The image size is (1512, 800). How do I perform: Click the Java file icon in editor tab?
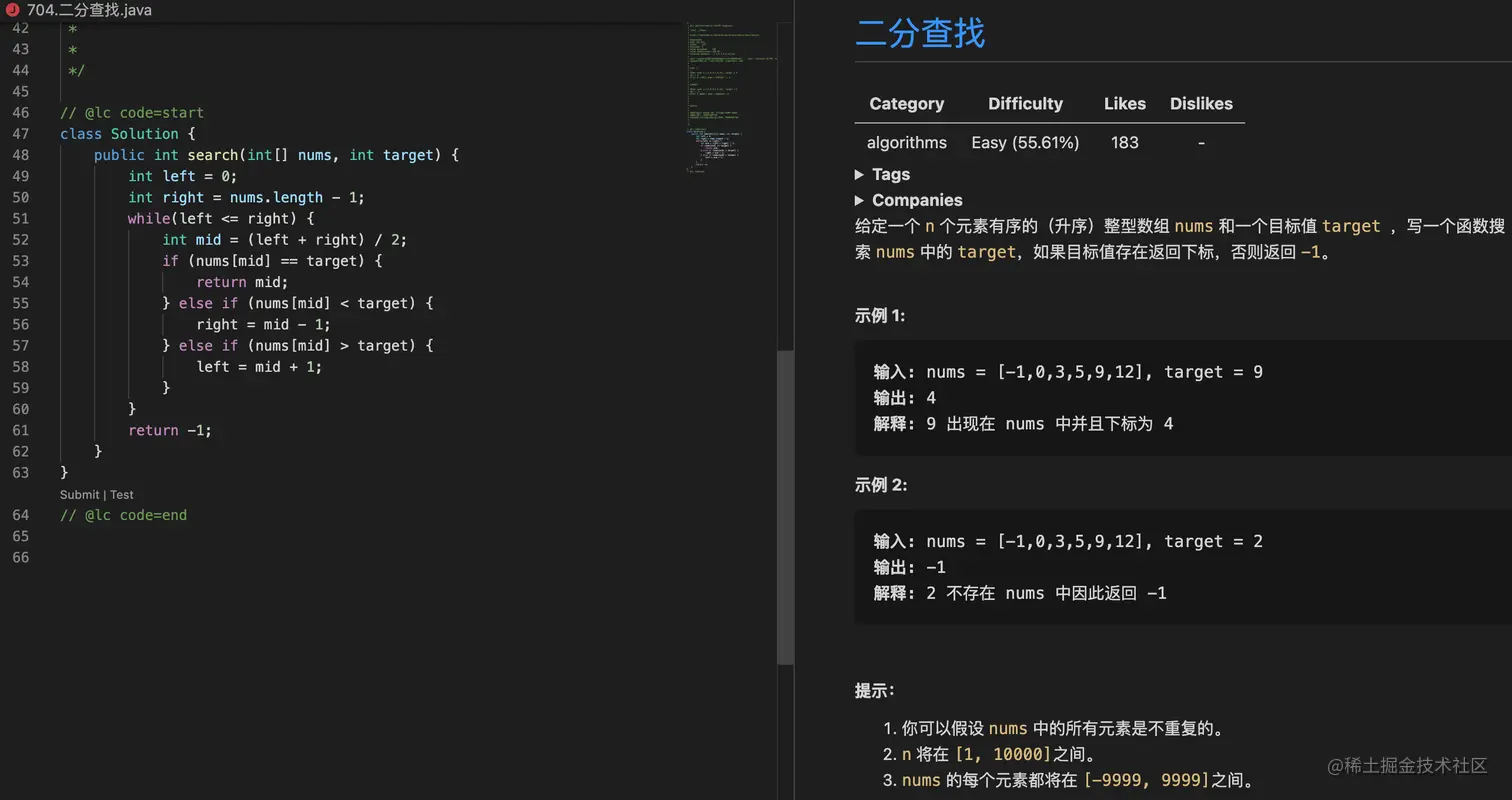point(13,10)
